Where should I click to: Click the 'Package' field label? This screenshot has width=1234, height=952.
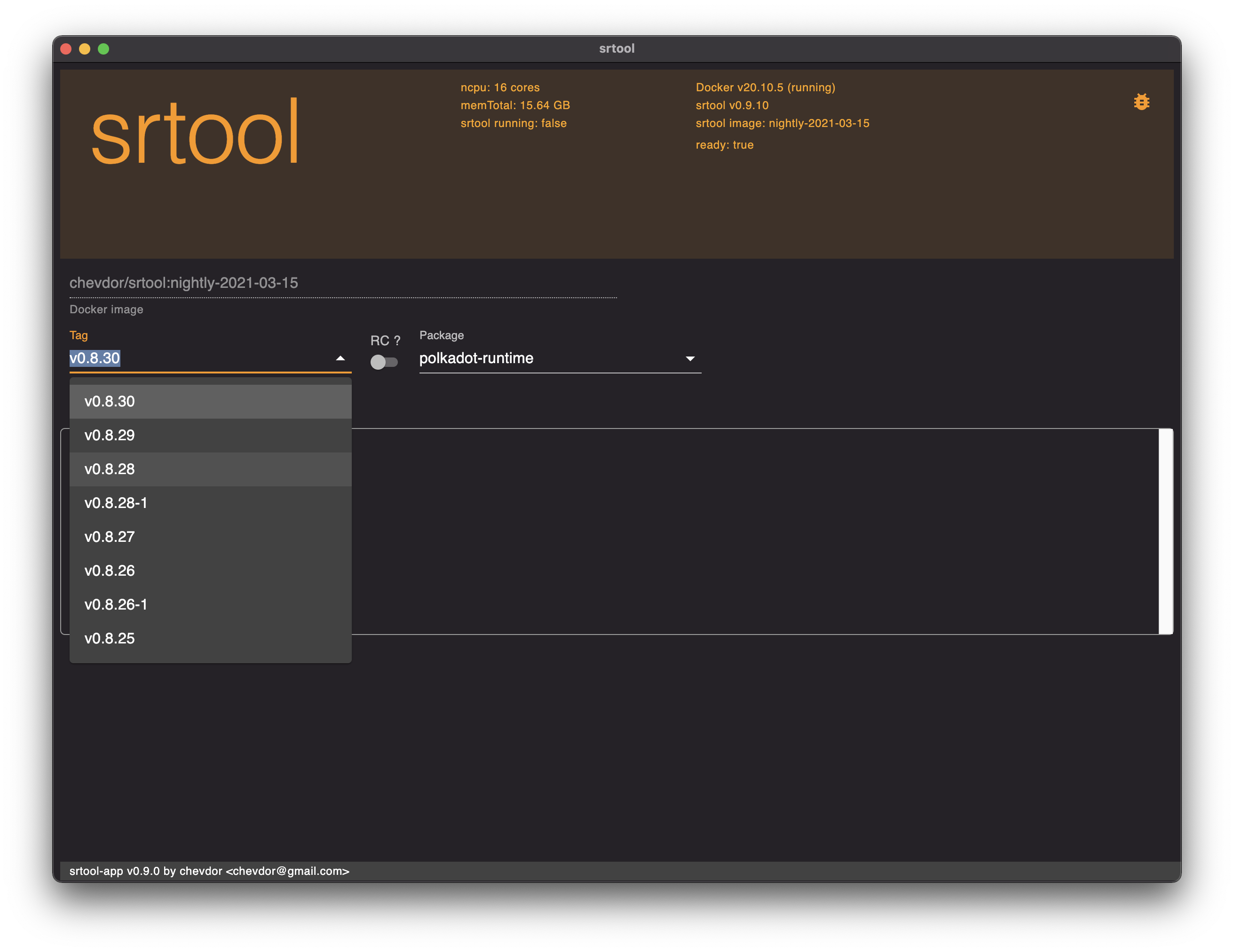coord(441,335)
